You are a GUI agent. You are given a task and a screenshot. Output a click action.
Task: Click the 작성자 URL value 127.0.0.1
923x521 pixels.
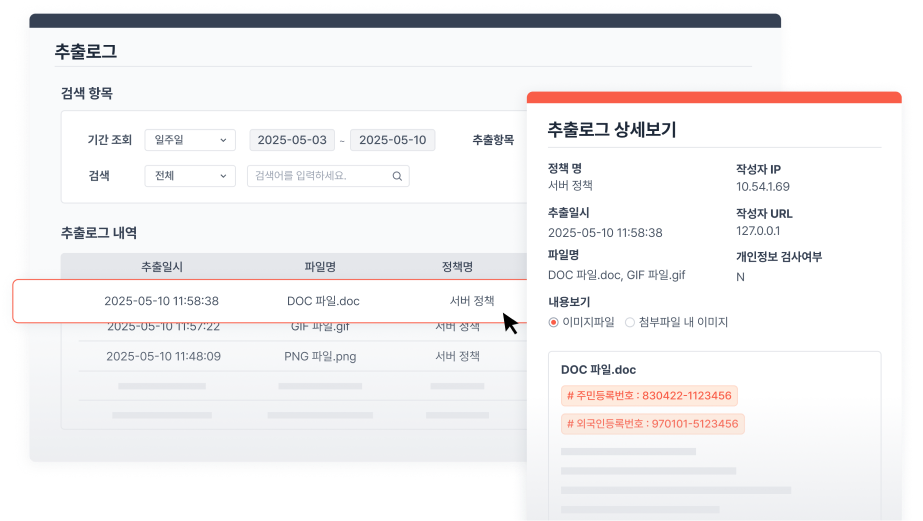pyautogui.click(x=758, y=231)
